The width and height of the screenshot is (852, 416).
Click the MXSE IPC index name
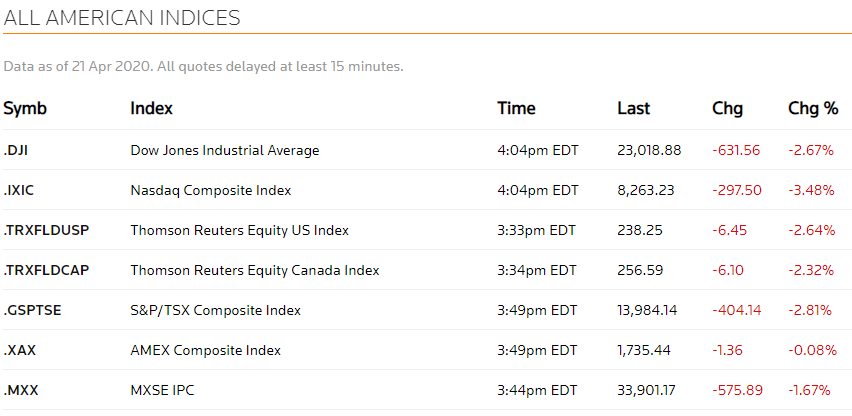pos(162,390)
